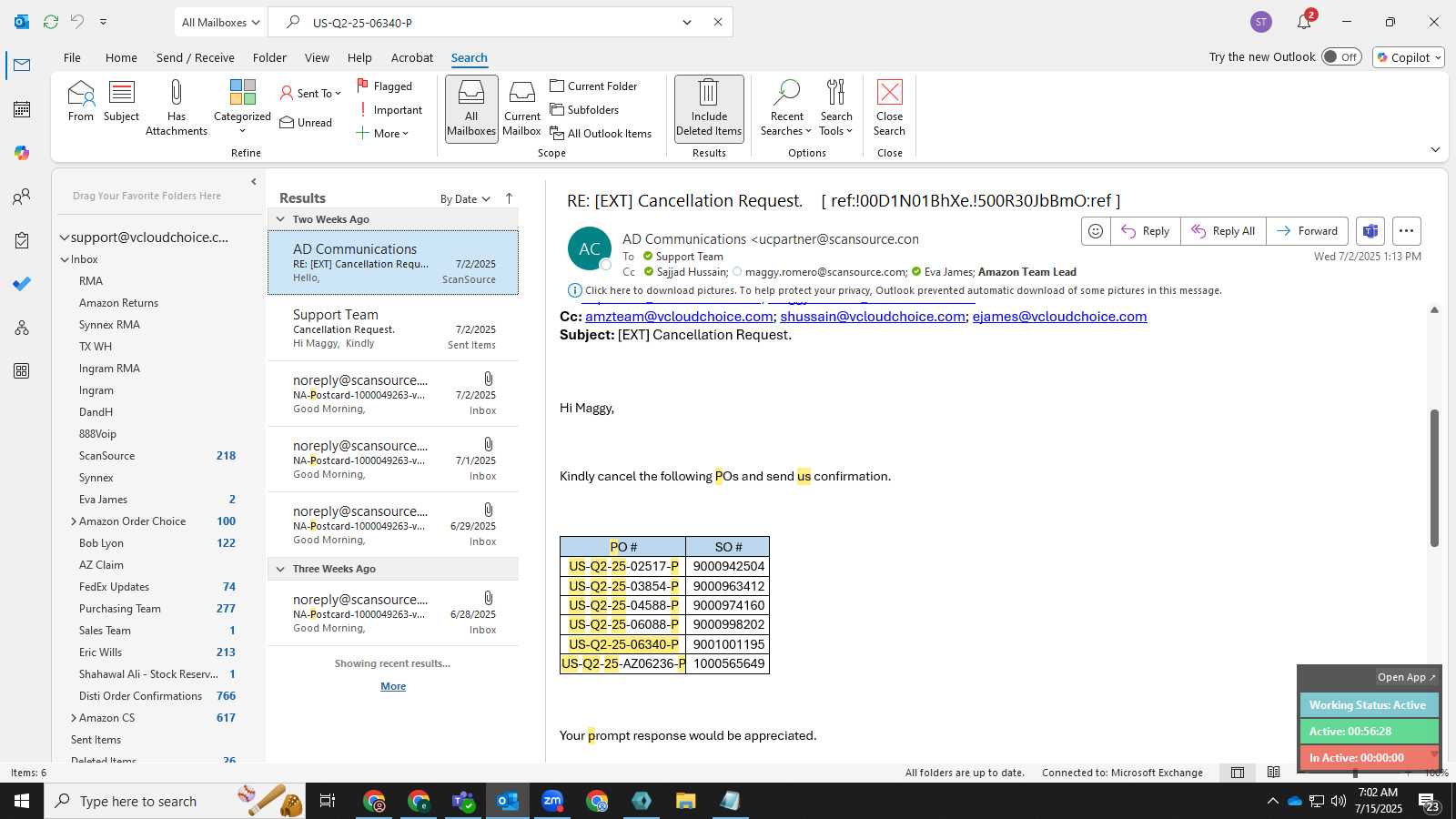Screen dimensions: 1456x819
Task: Expand Amazon CS folder
Action: (73, 718)
